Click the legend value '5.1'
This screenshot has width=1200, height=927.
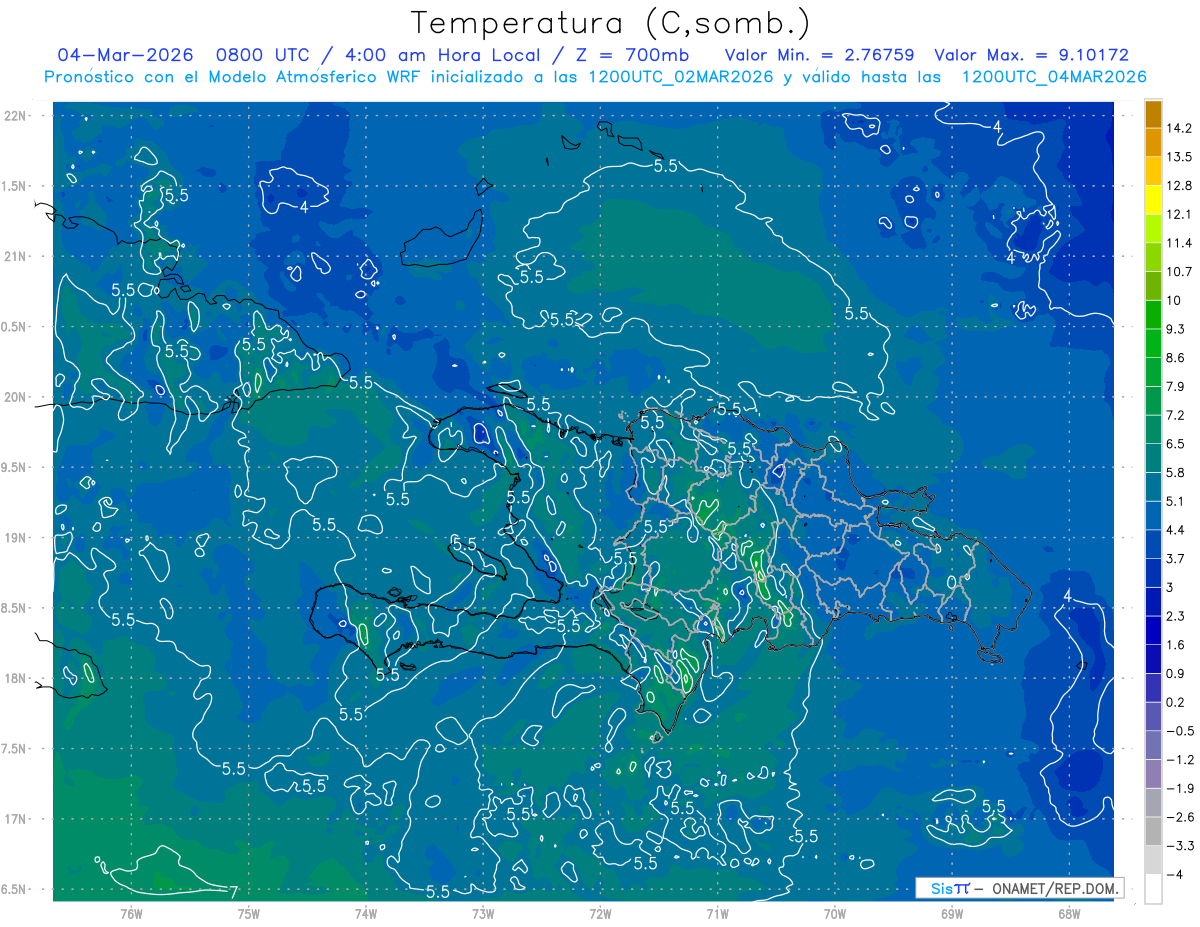1177,502
